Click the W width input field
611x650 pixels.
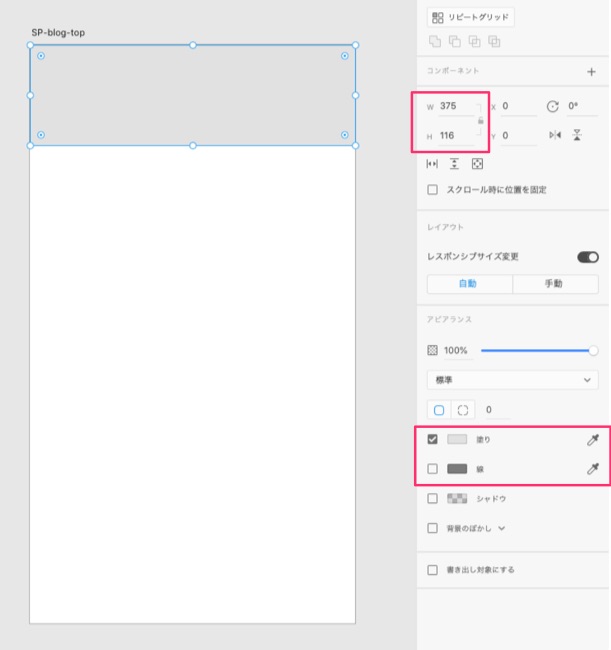click(456, 106)
